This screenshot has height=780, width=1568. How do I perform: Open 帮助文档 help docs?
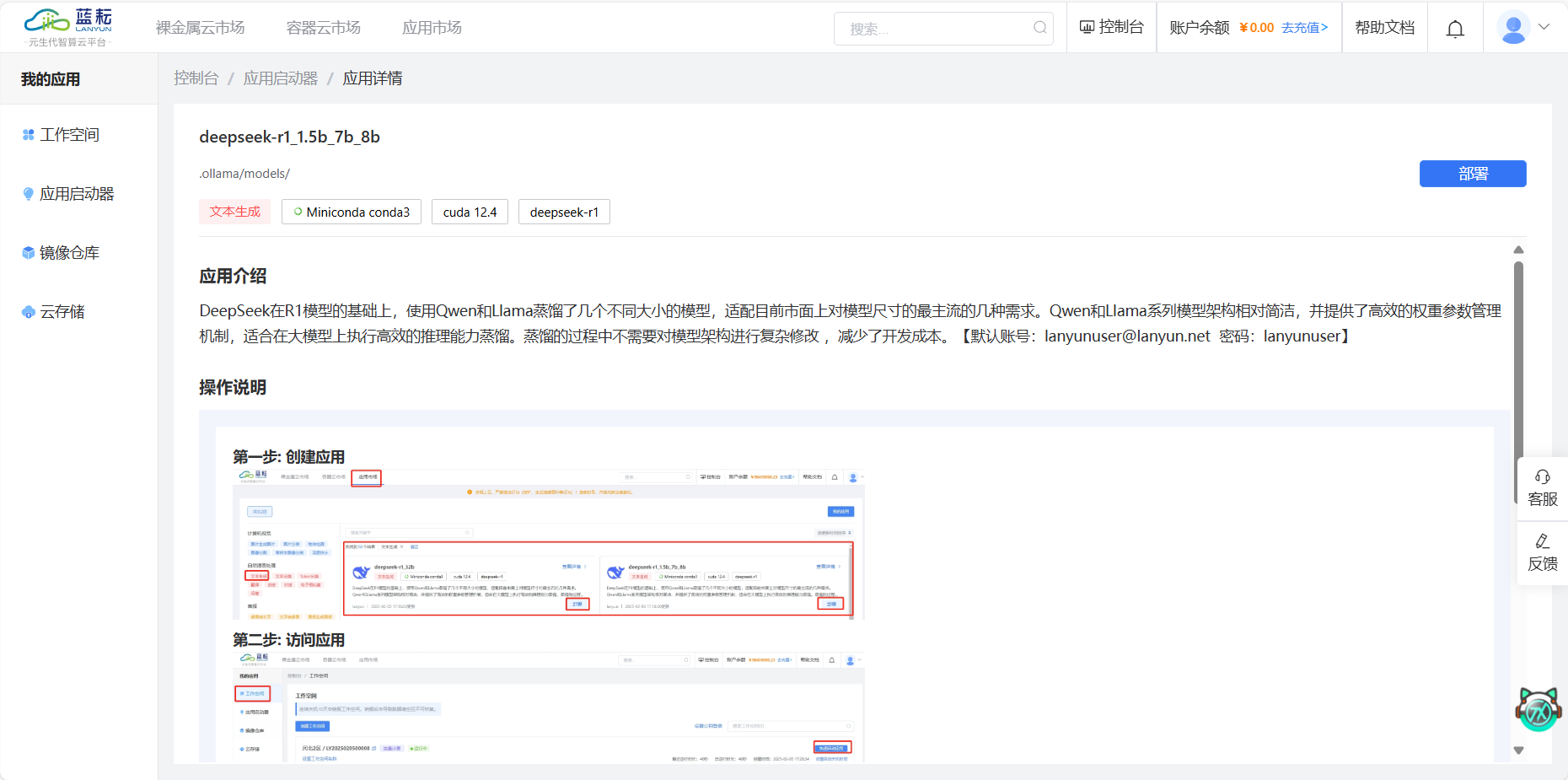[1384, 28]
